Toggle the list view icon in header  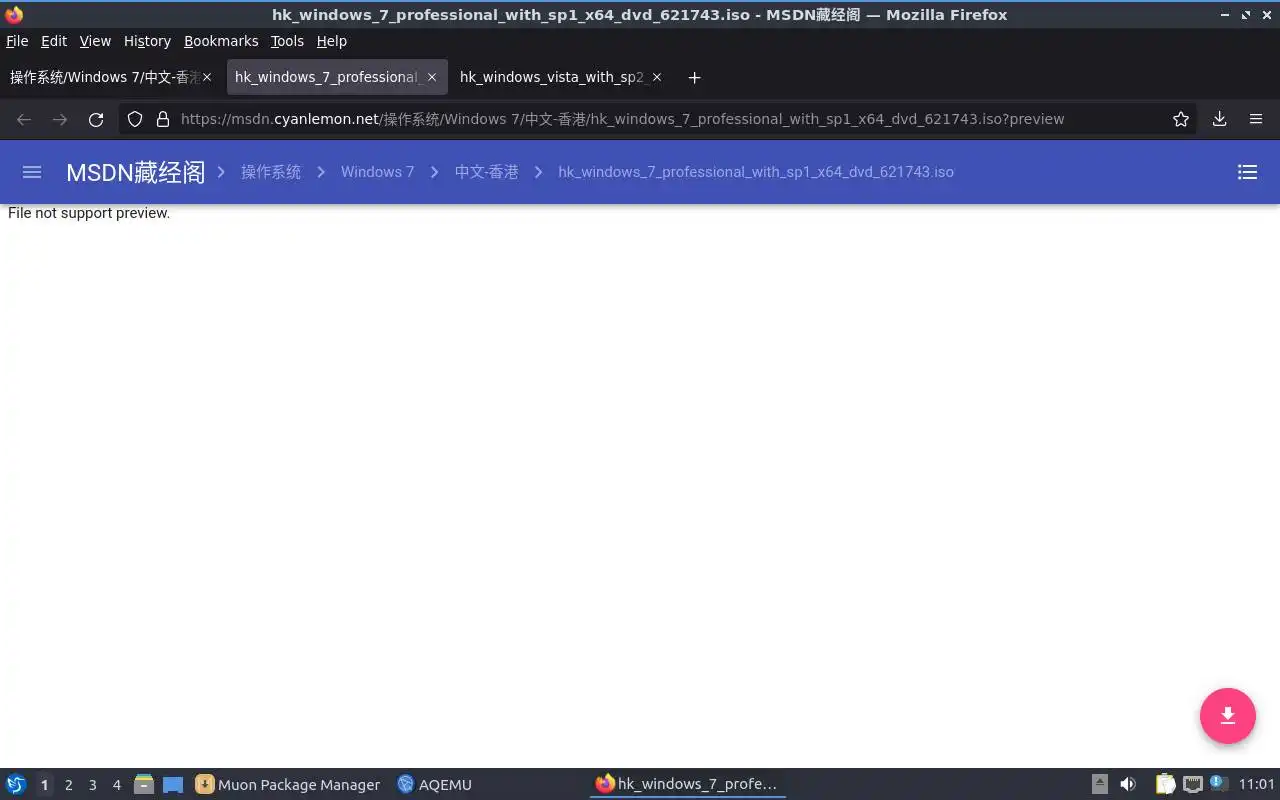coord(1247,172)
